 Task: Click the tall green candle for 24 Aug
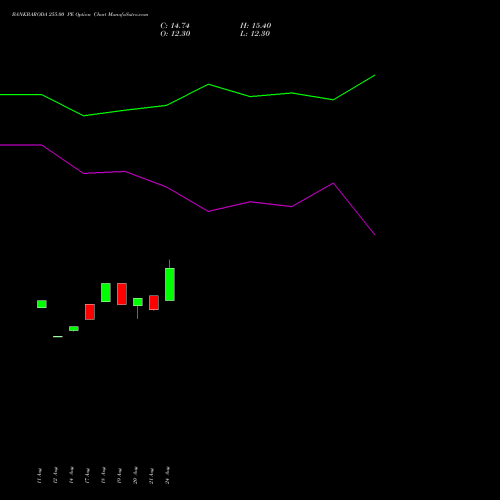tap(170, 284)
